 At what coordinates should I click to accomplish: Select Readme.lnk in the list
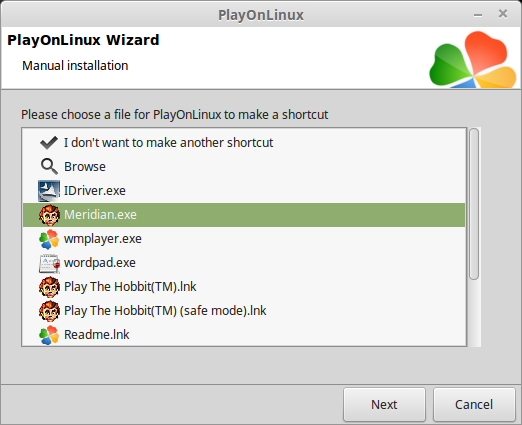(x=96, y=335)
